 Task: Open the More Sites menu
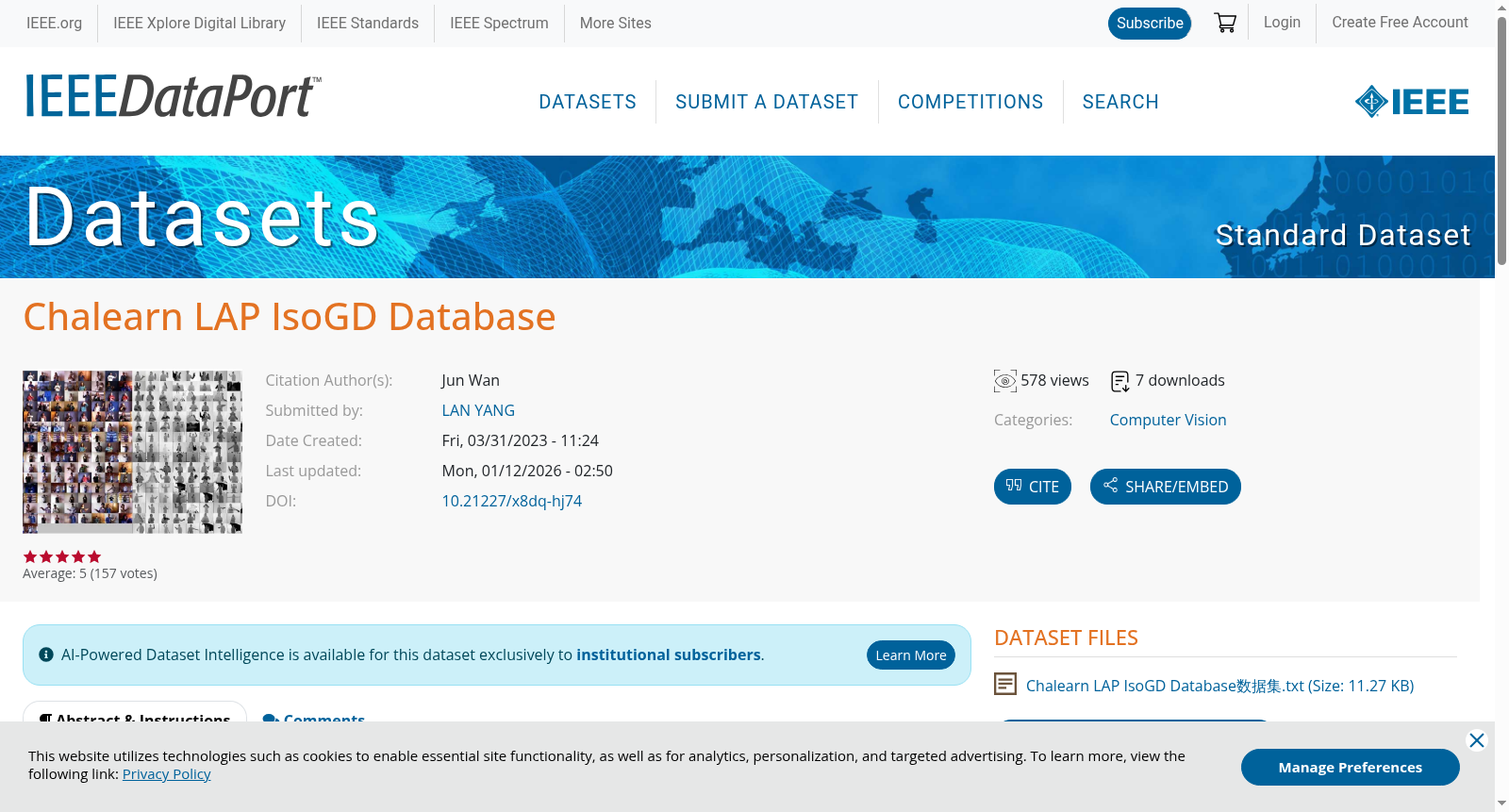tap(616, 23)
